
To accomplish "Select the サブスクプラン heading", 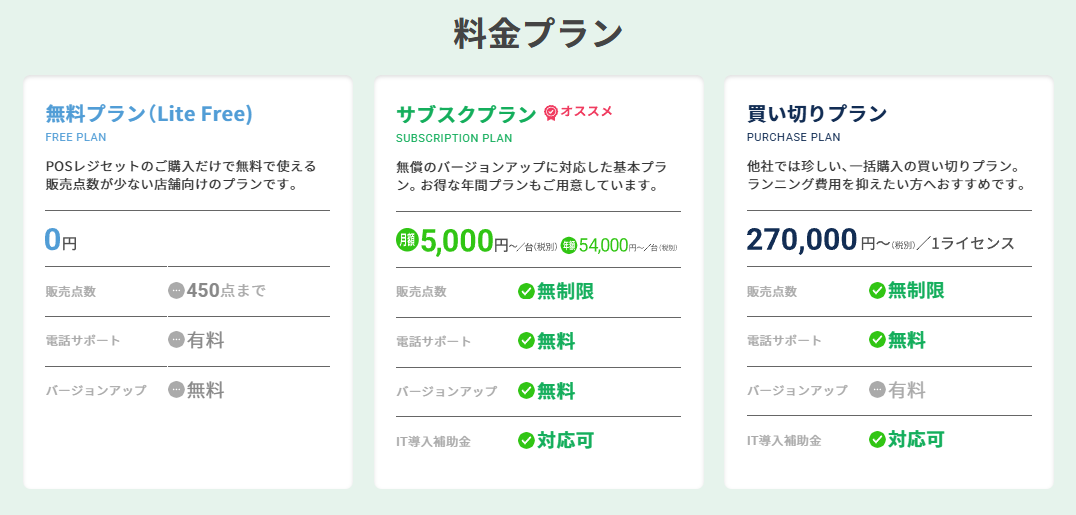I will point(466,114).
